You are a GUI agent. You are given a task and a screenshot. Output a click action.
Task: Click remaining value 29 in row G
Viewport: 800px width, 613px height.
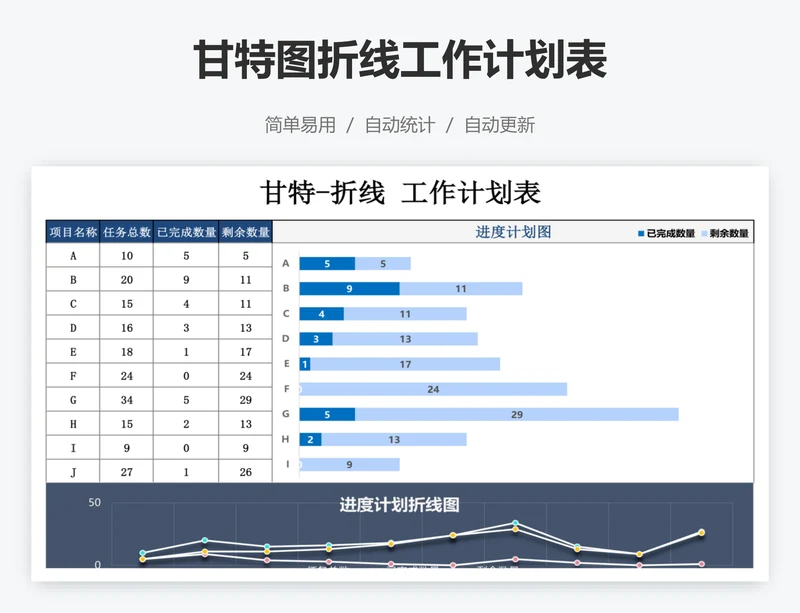click(245, 400)
